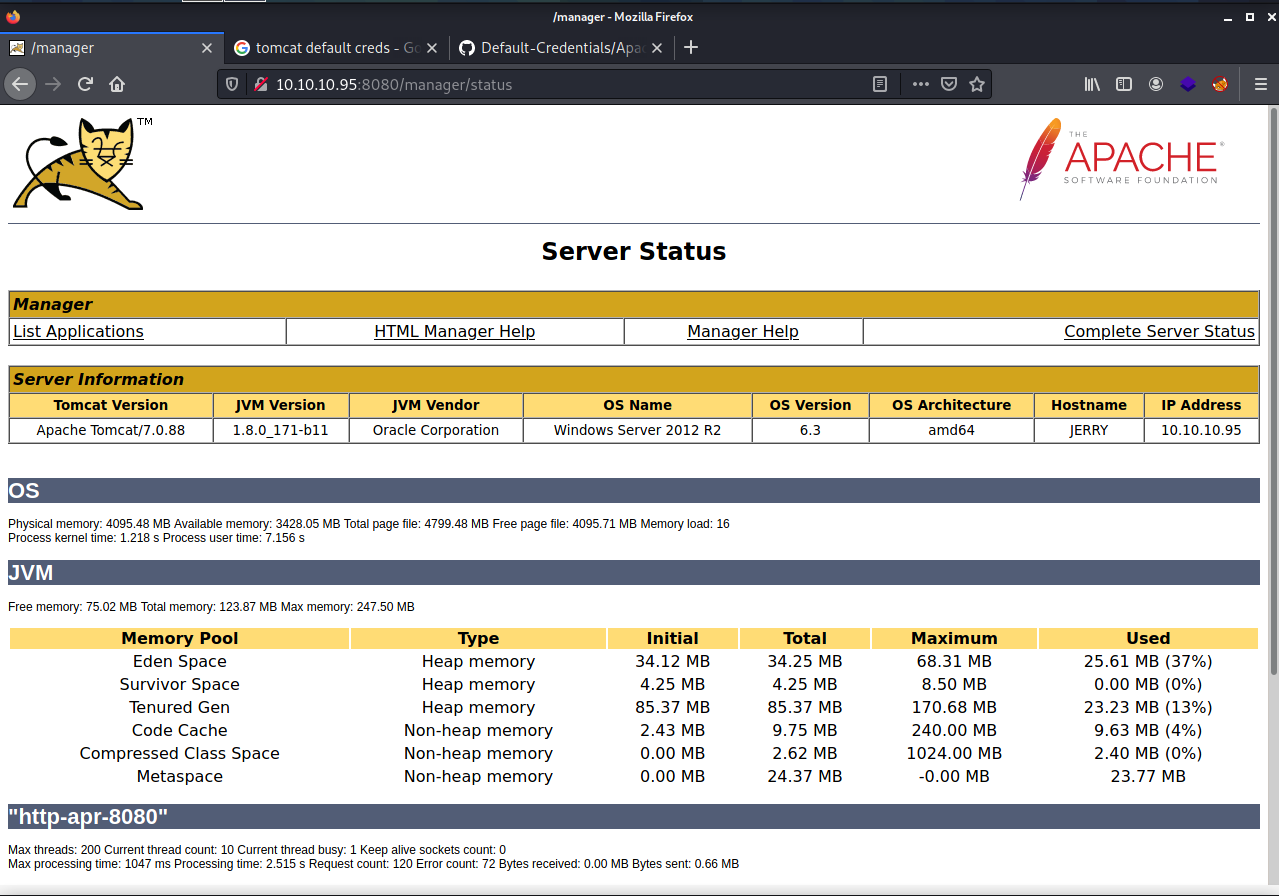This screenshot has height=896, width=1279.
Task: Select the amd64 architecture cell
Action: point(951,430)
